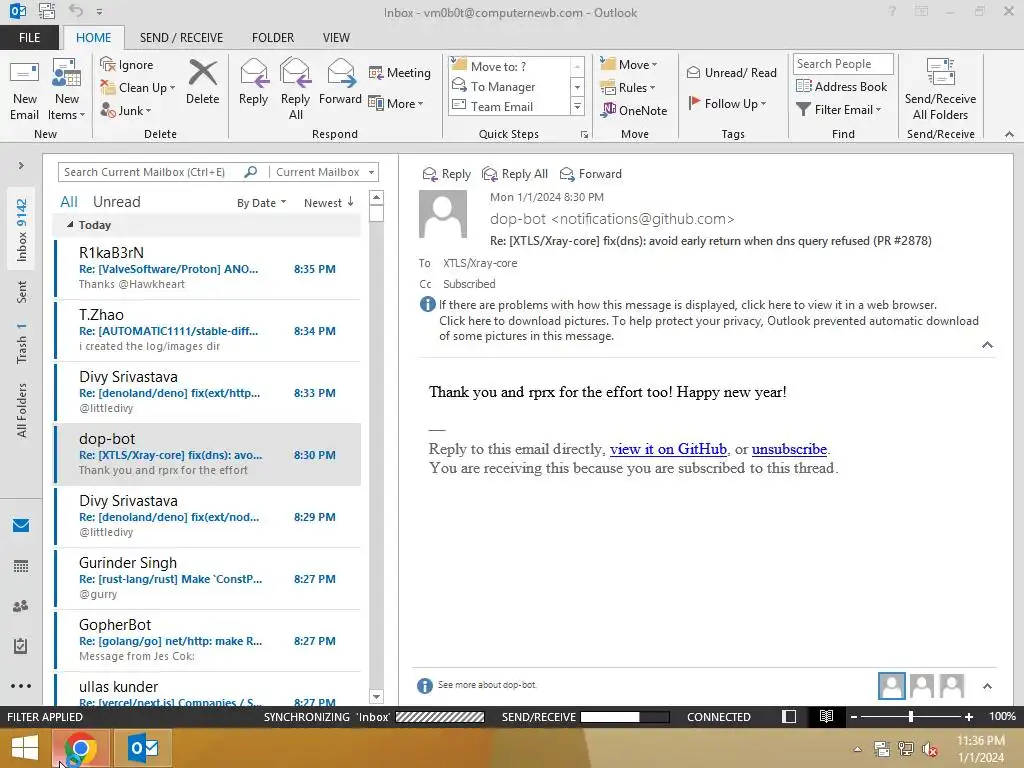The height and width of the screenshot is (768, 1024).
Task: Open the Filter Email dropdown
Action: pos(839,110)
